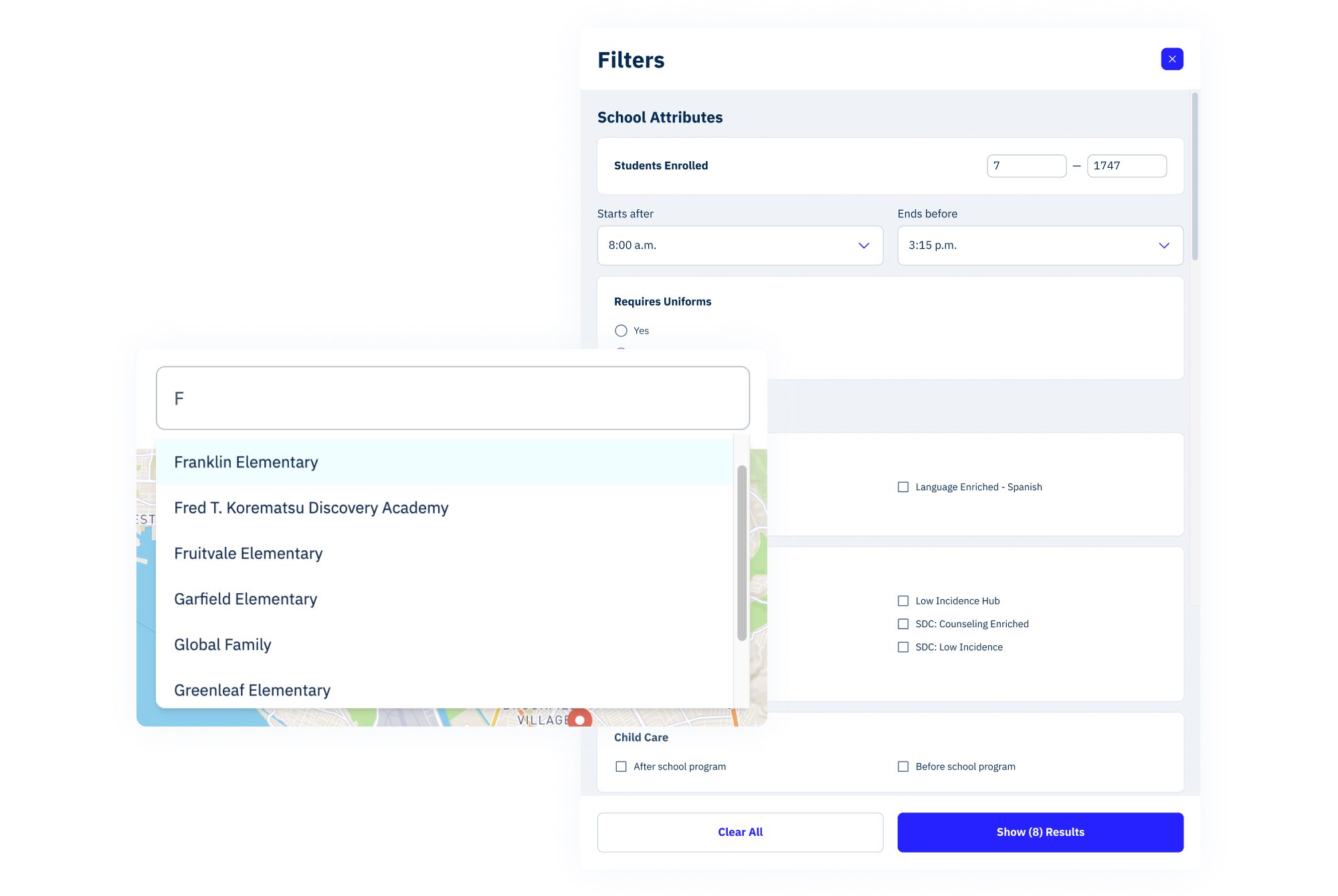Select the Yes uniform radio button
The image size is (1338, 896).
coord(621,331)
